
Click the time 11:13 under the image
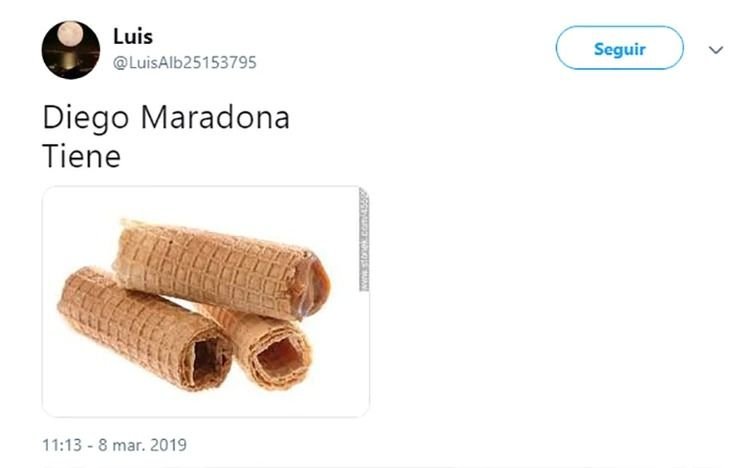pyautogui.click(x=62, y=445)
